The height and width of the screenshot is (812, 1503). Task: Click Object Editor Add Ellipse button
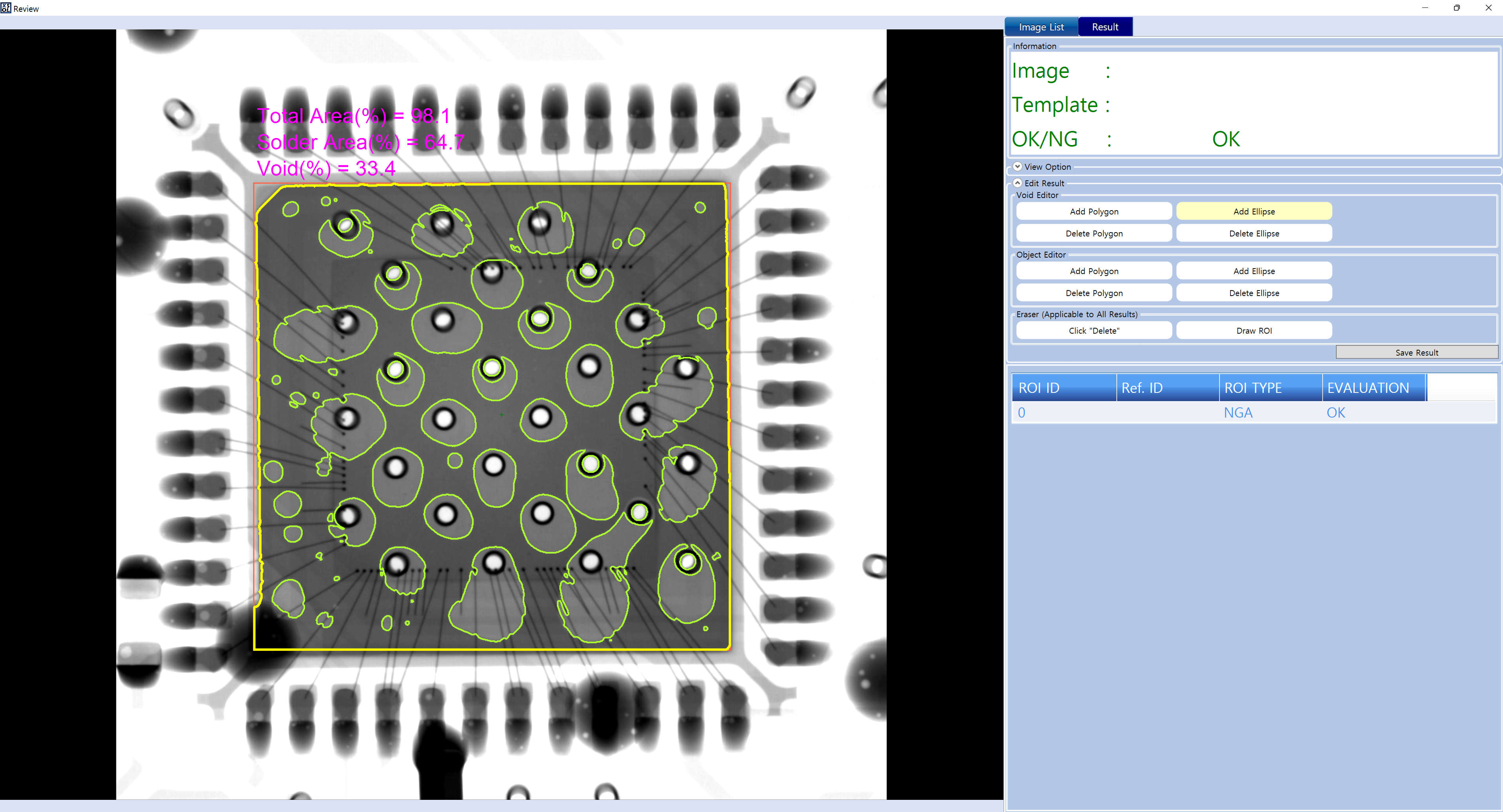[1253, 271]
